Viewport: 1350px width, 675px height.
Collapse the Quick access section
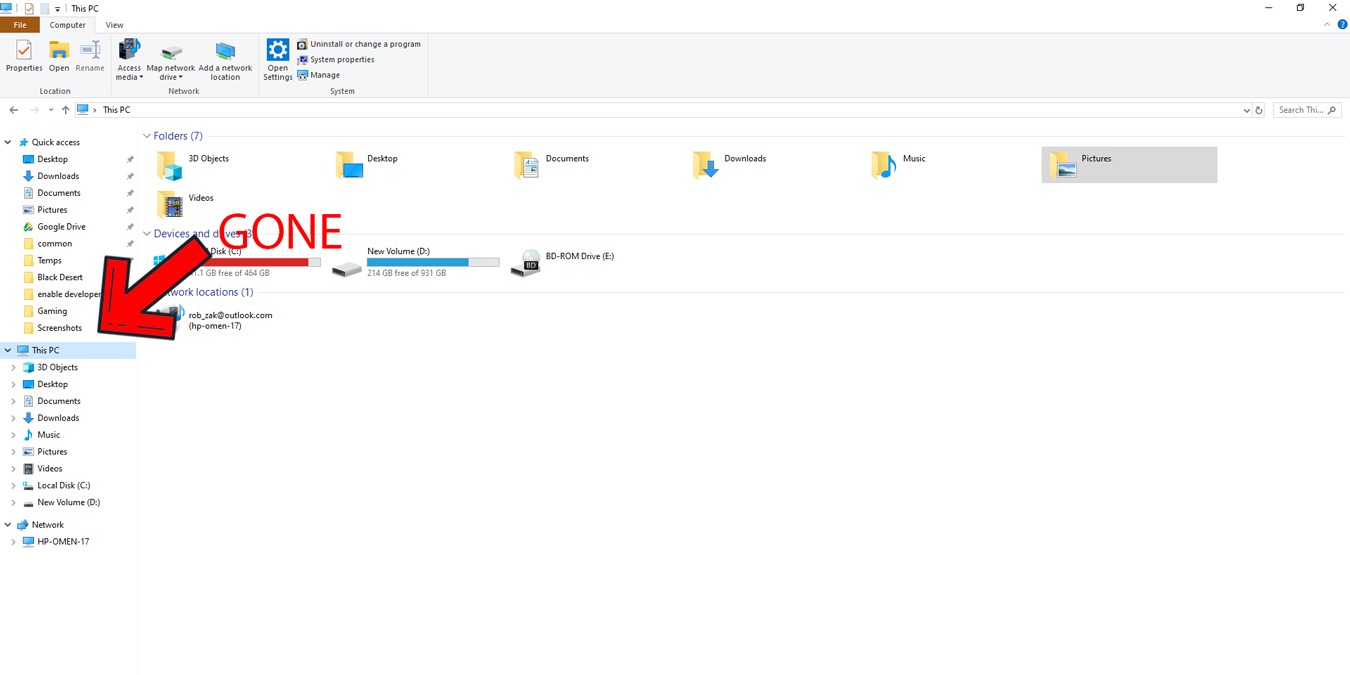pos(8,141)
